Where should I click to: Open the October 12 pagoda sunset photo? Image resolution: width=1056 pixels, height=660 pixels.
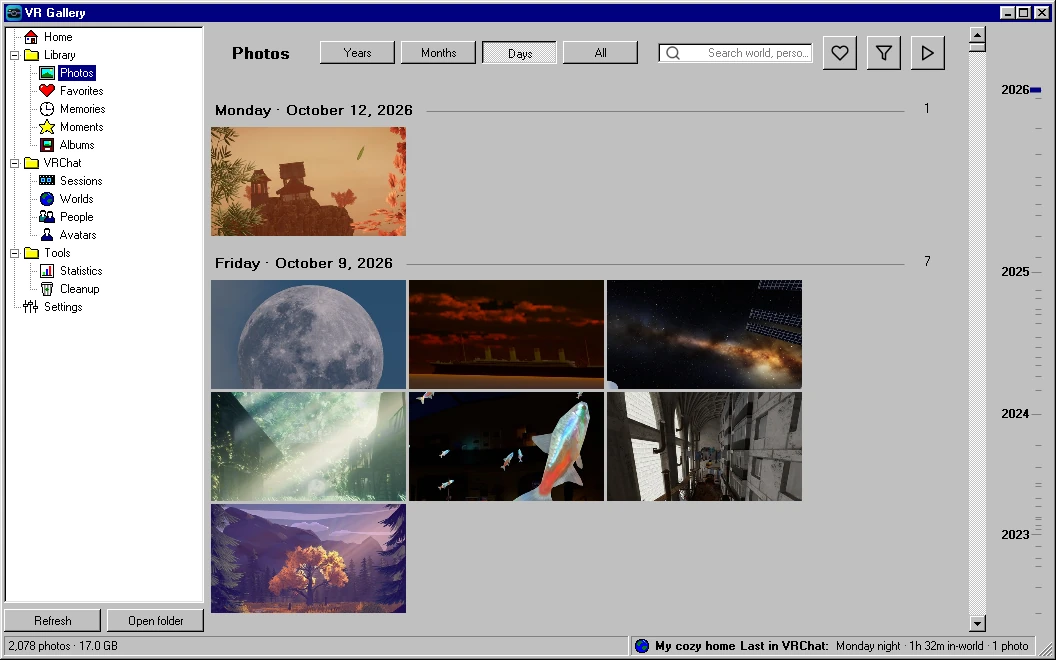coord(308,181)
